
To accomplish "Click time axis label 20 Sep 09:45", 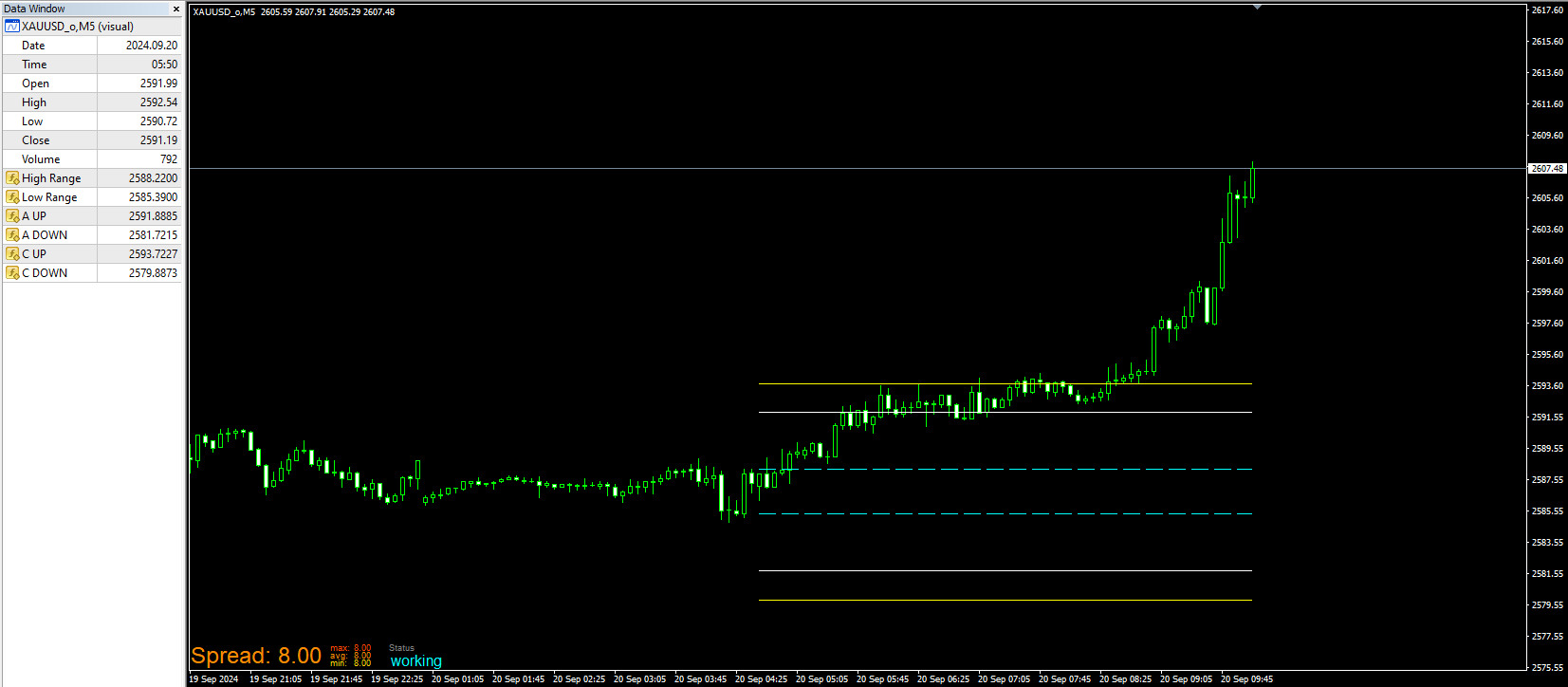I will pyautogui.click(x=1247, y=679).
